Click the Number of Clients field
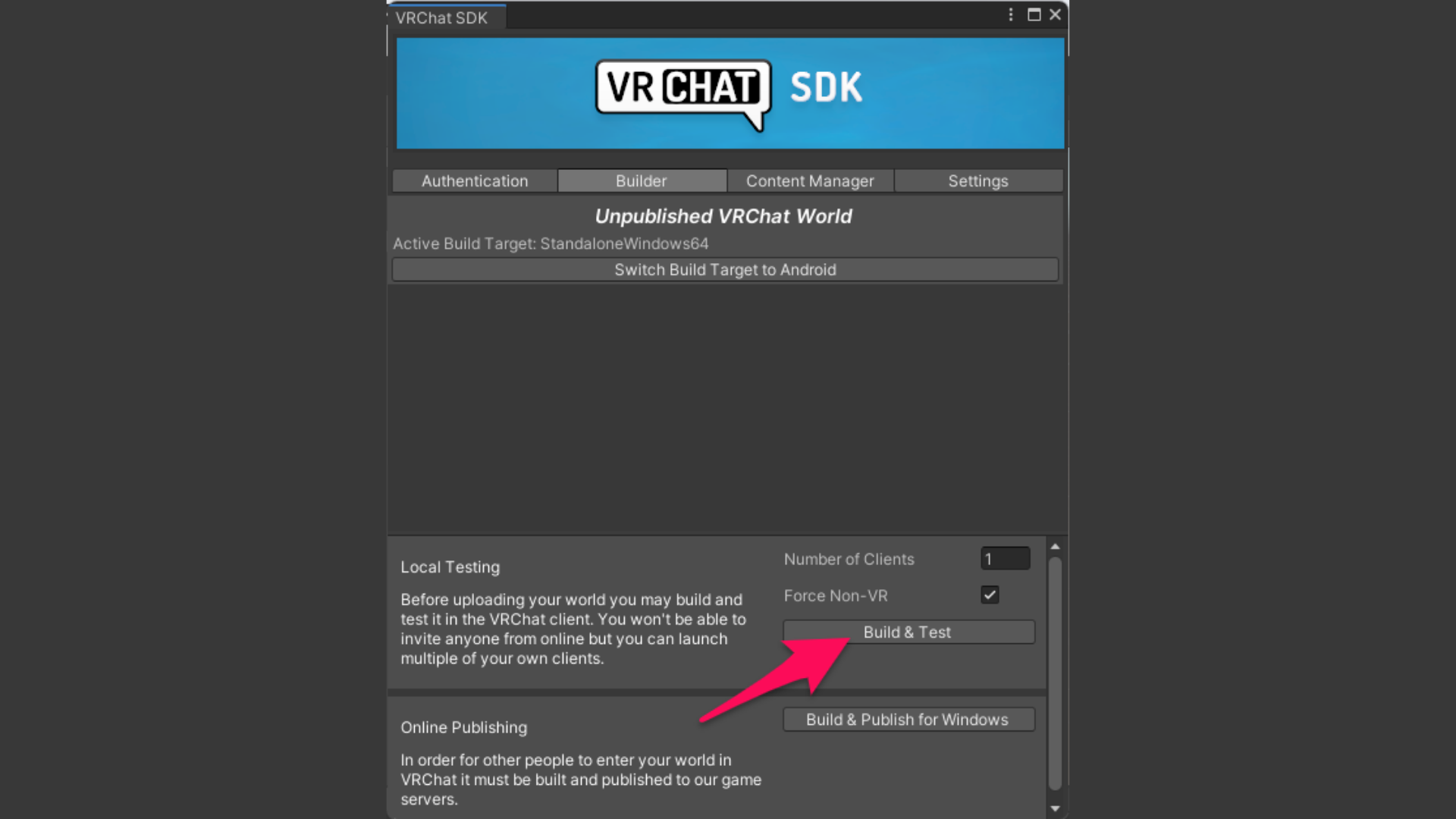Image resolution: width=1456 pixels, height=819 pixels. [1005, 559]
